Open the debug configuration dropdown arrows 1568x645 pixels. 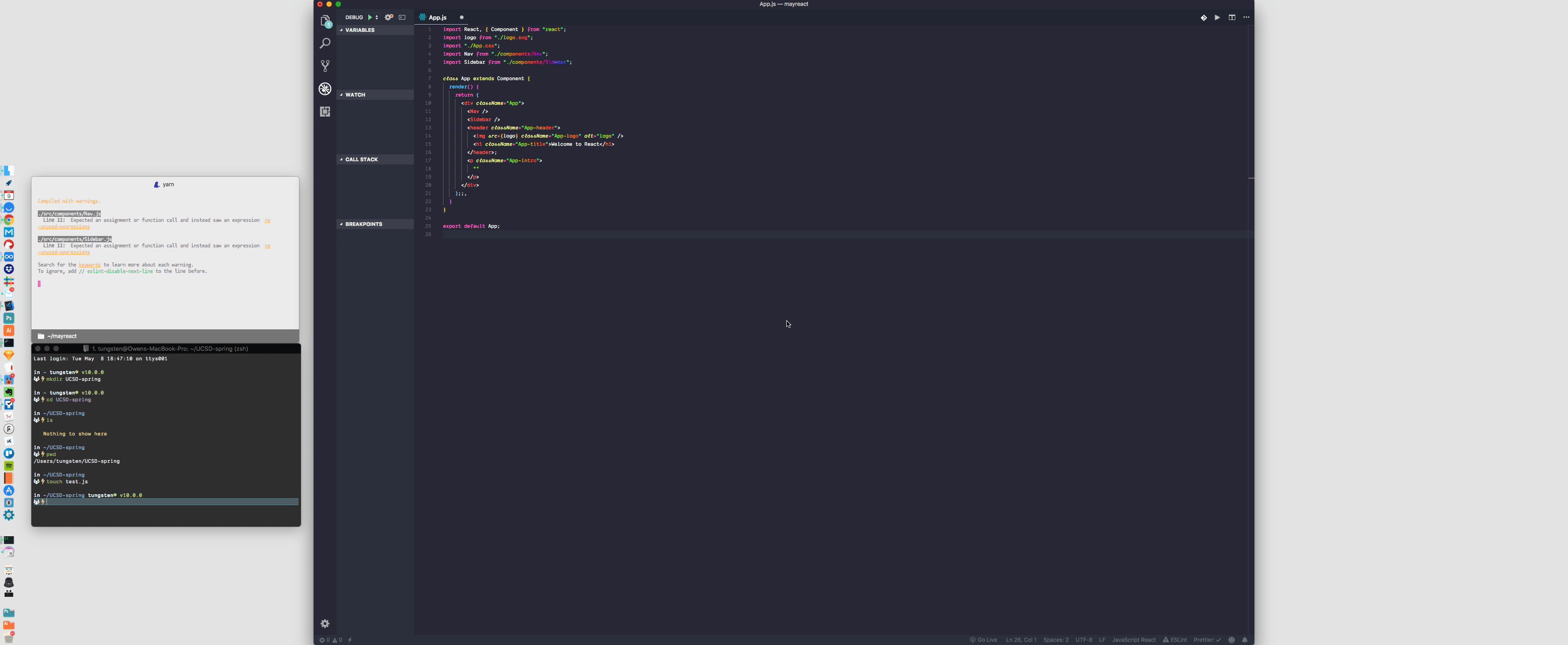point(377,18)
